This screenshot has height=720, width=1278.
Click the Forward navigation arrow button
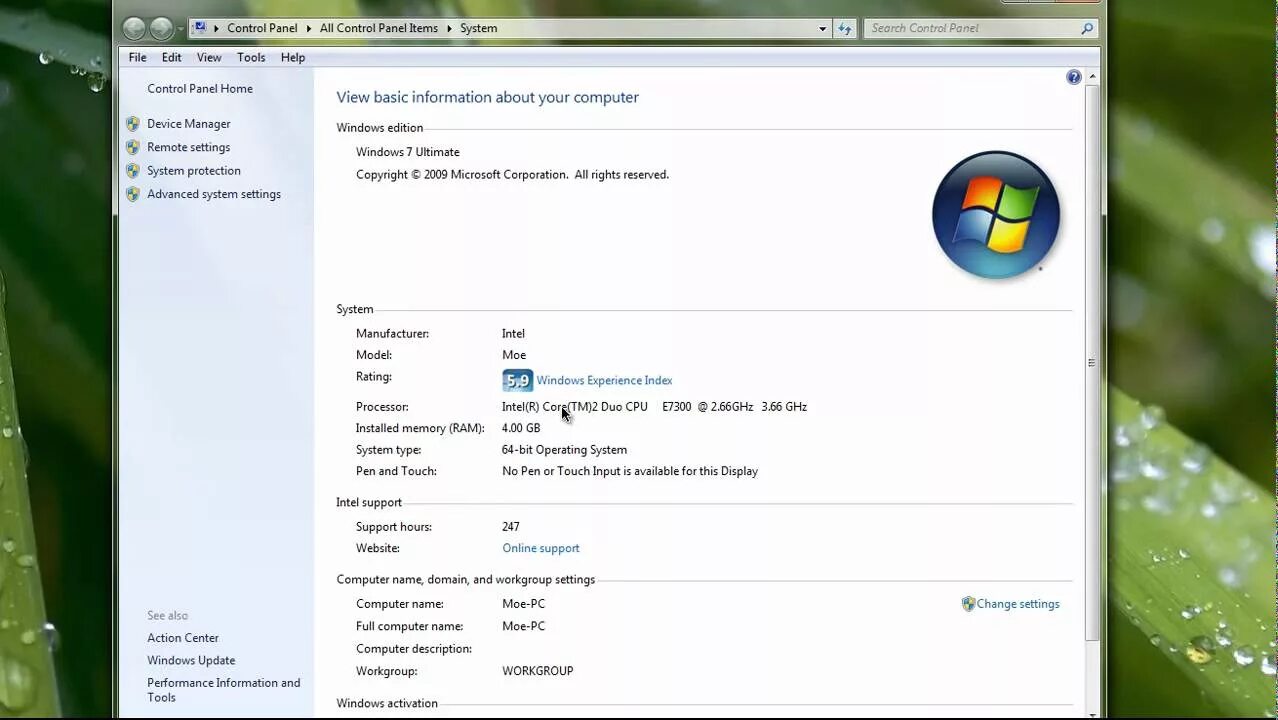point(161,28)
